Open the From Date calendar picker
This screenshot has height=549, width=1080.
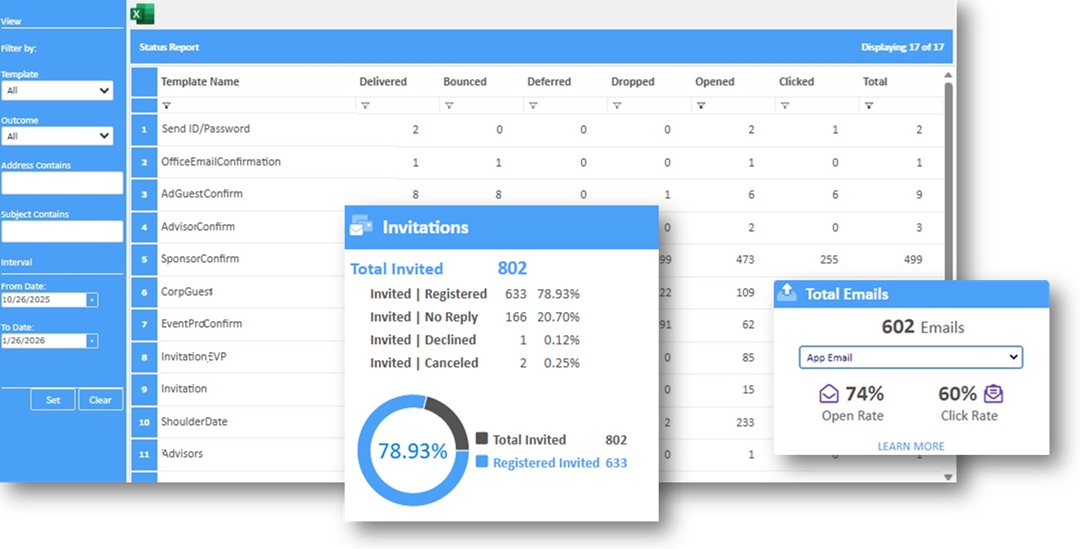click(x=92, y=299)
